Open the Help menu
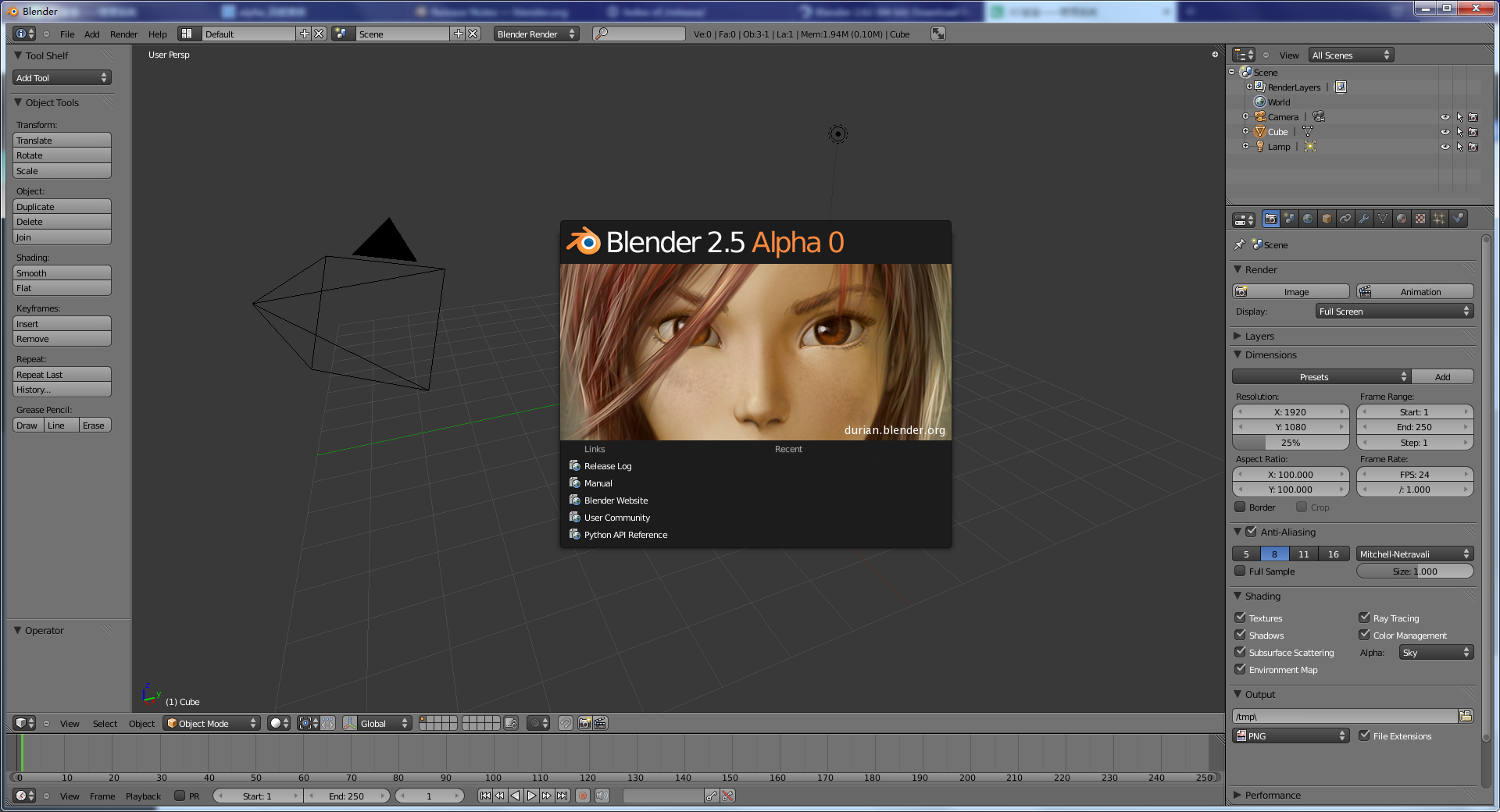This screenshot has height=812, width=1500. tap(158, 34)
